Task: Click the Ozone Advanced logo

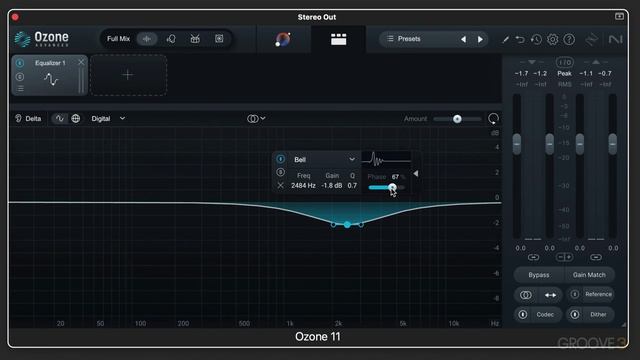Action: click(41, 39)
